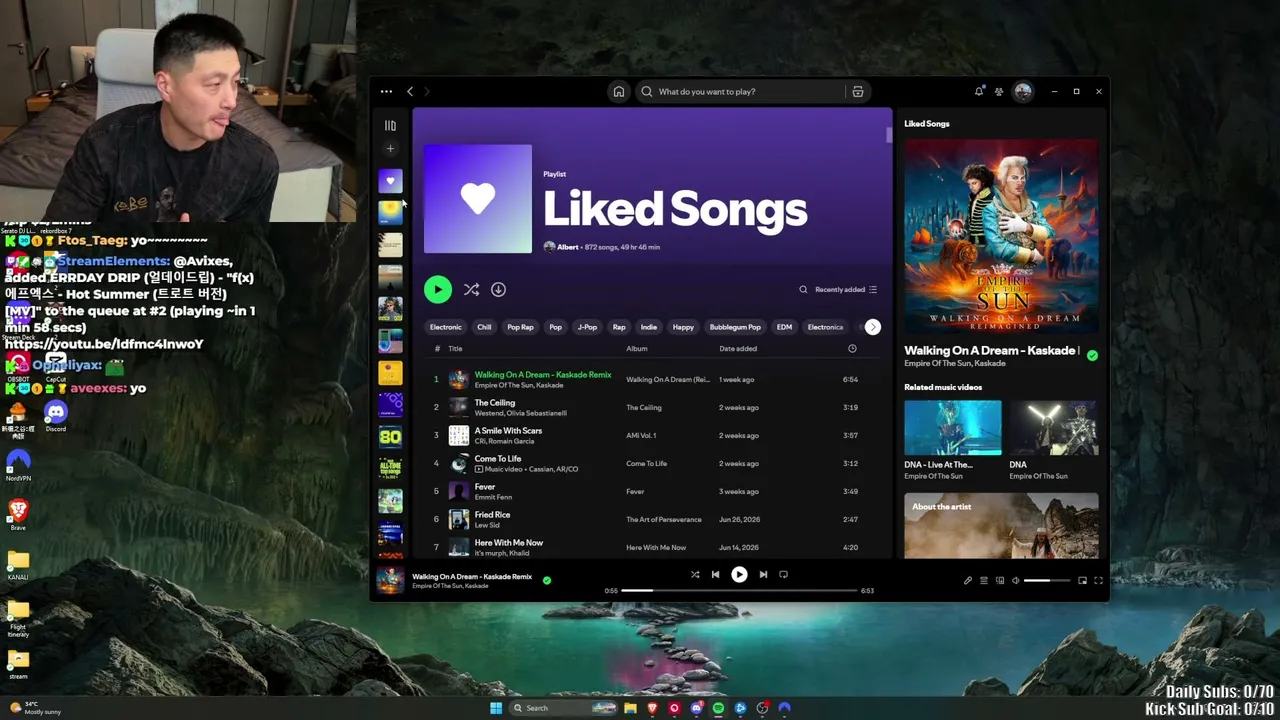Open playlist owner Albert profile link
Image resolution: width=1280 pixels, height=720 pixels.
[x=568, y=247]
